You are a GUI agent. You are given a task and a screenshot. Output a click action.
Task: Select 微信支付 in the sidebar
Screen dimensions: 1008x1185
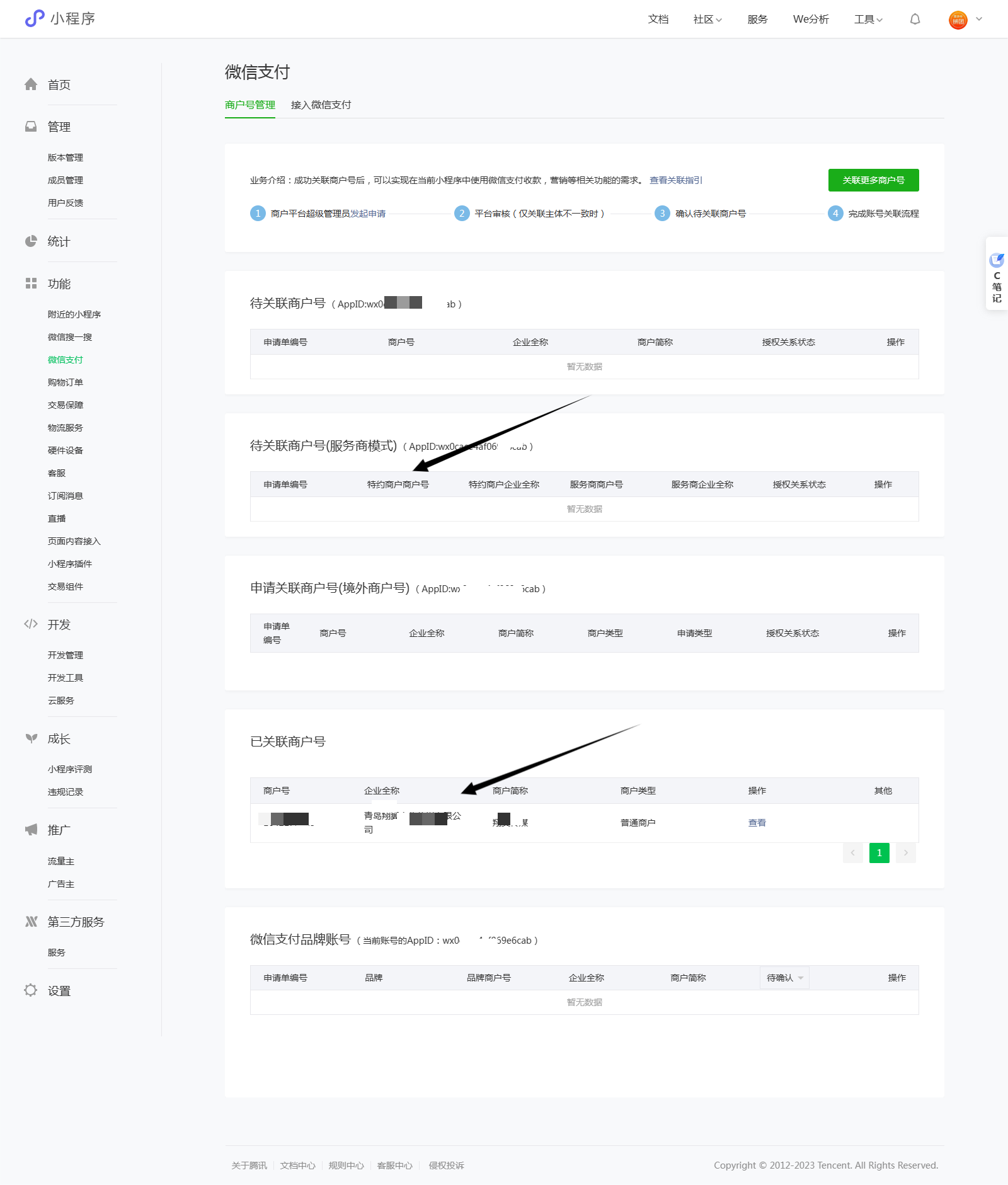click(x=66, y=360)
